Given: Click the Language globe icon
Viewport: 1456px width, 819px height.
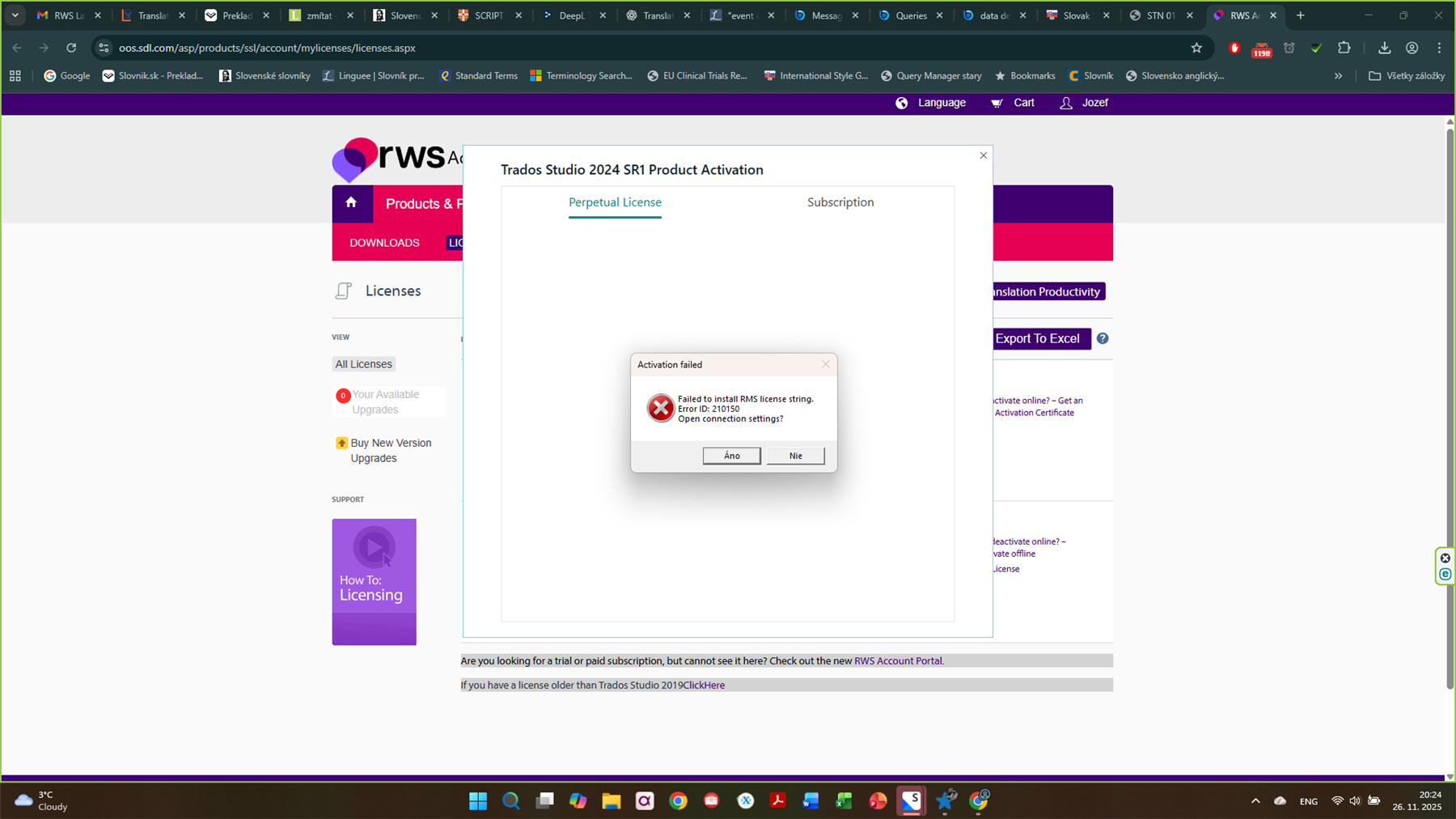Looking at the screenshot, I should pyautogui.click(x=902, y=103).
